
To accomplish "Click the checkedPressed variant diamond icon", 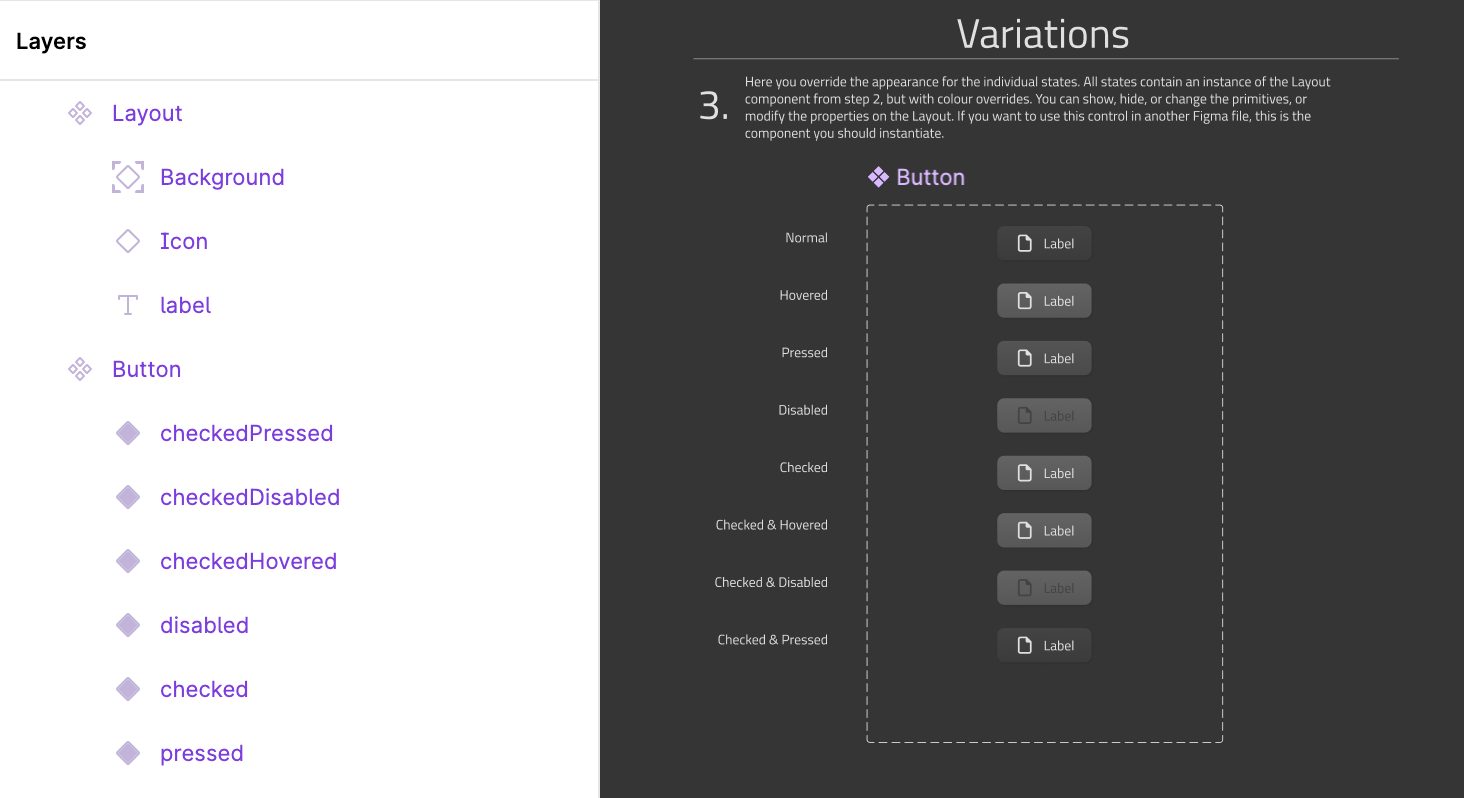I will [128, 433].
